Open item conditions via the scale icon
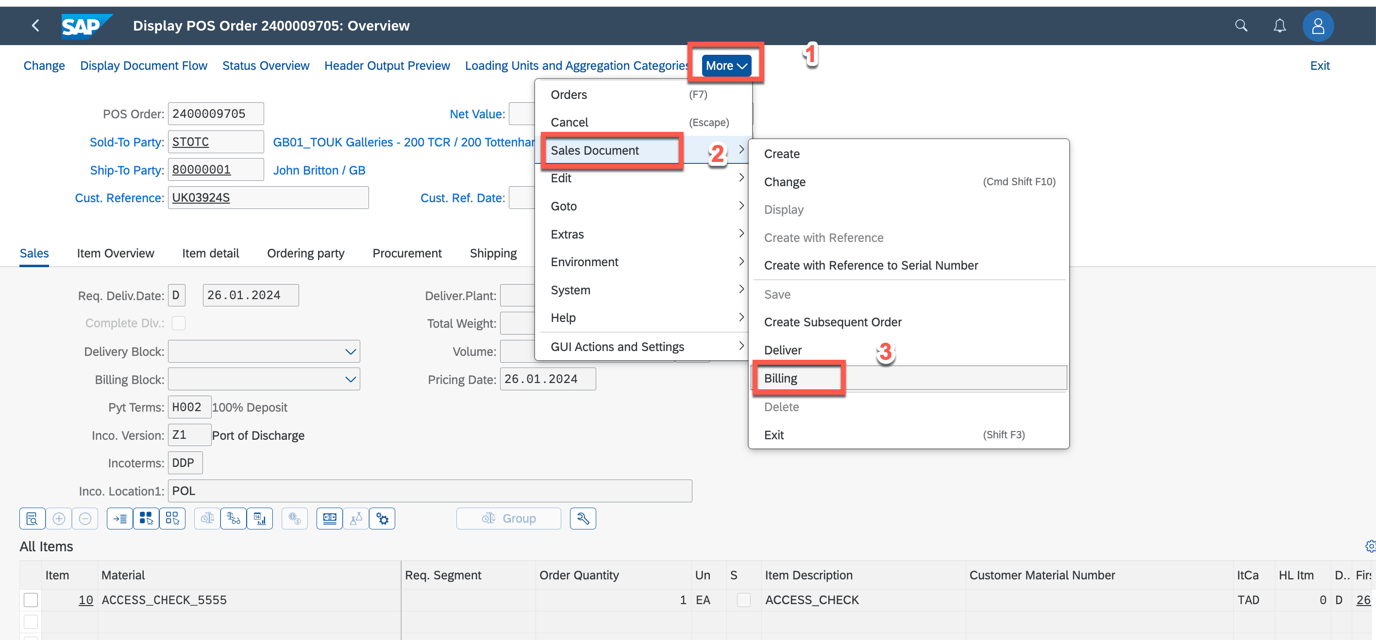The image size is (1376, 640). [x=207, y=518]
